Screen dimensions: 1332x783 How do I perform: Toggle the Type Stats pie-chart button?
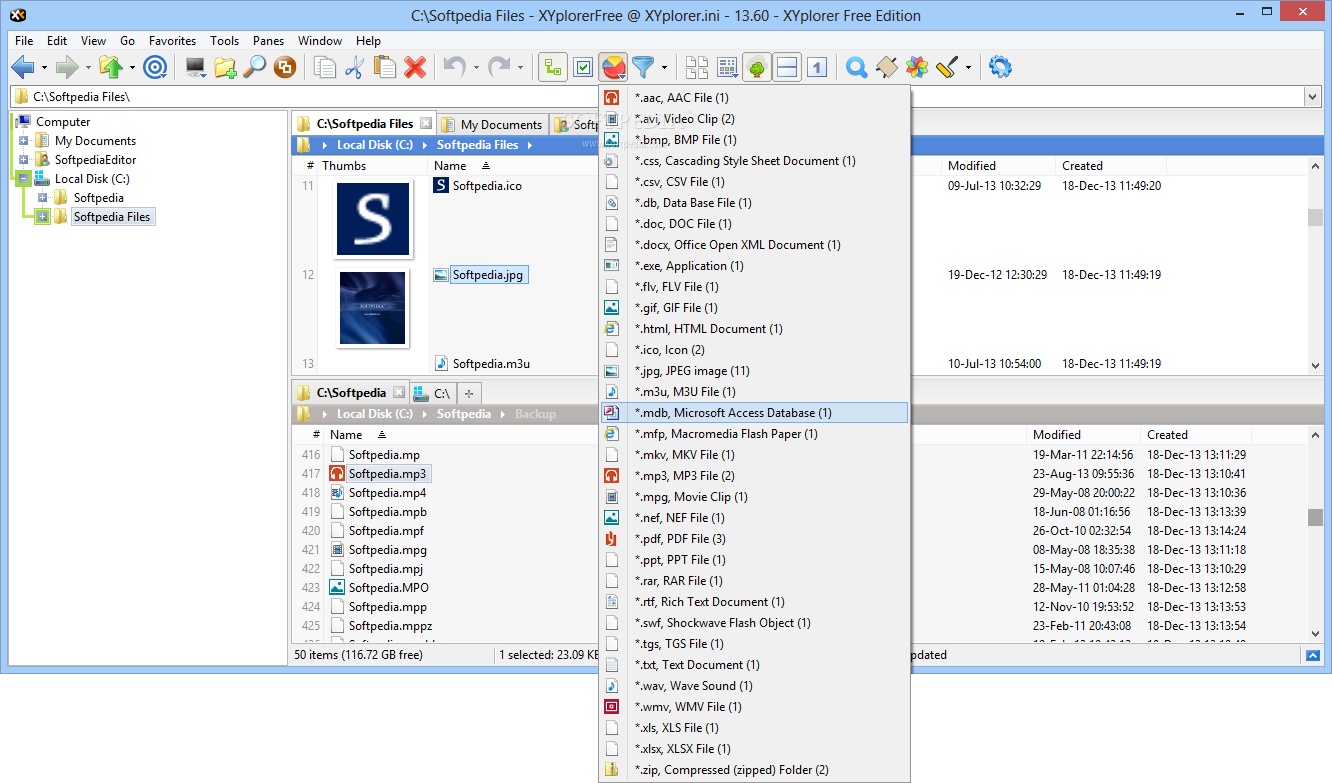pos(614,67)
